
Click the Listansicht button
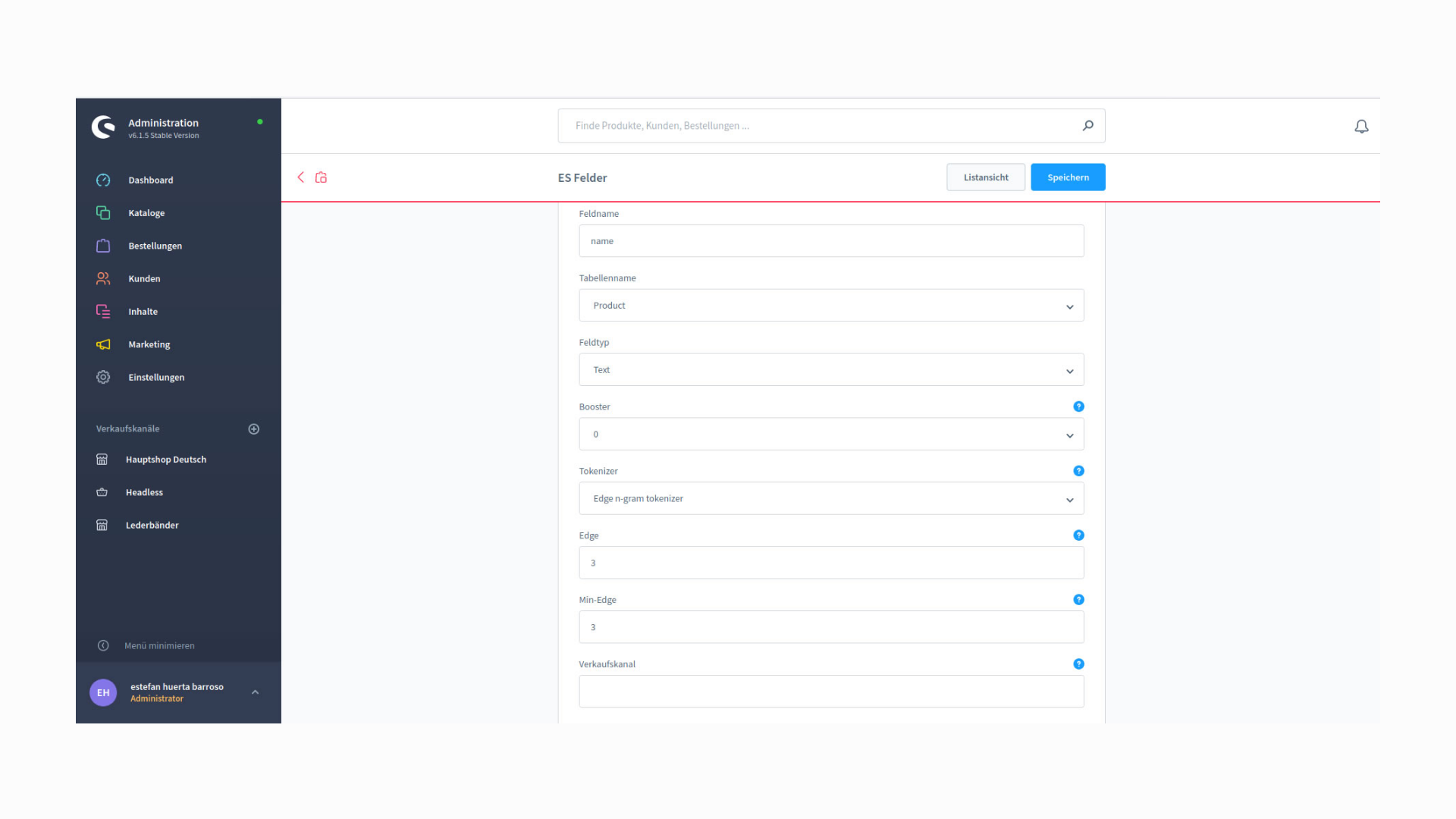click(985, 177)
